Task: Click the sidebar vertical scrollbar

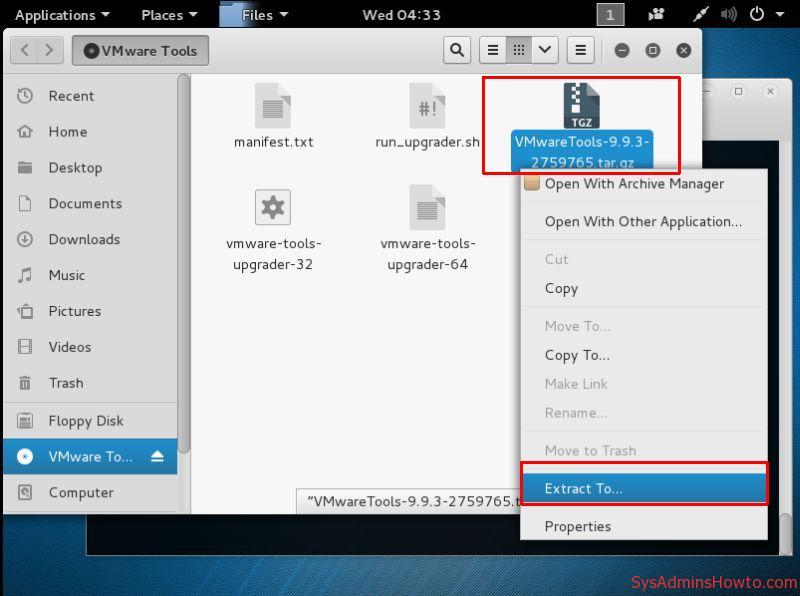Action: (x=184, y=263)
